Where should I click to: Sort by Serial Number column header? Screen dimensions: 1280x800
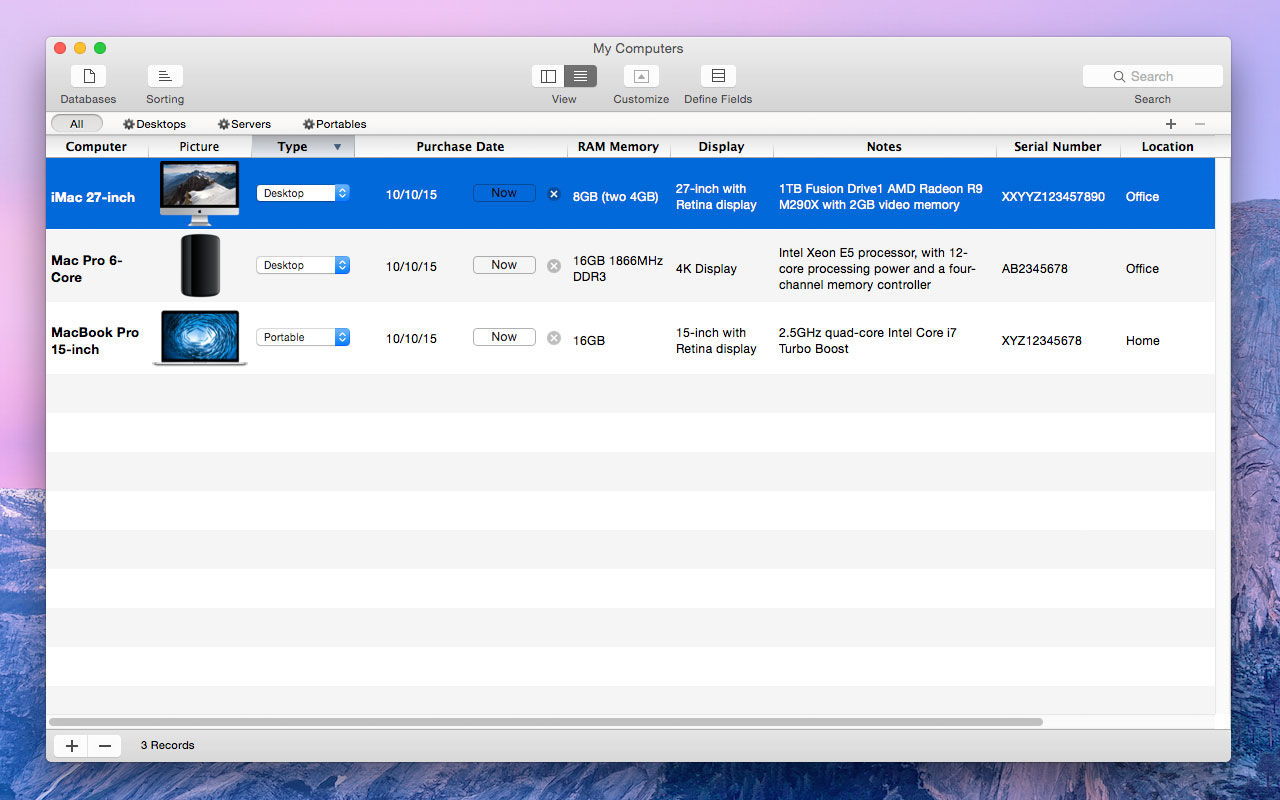[1057, 147]
